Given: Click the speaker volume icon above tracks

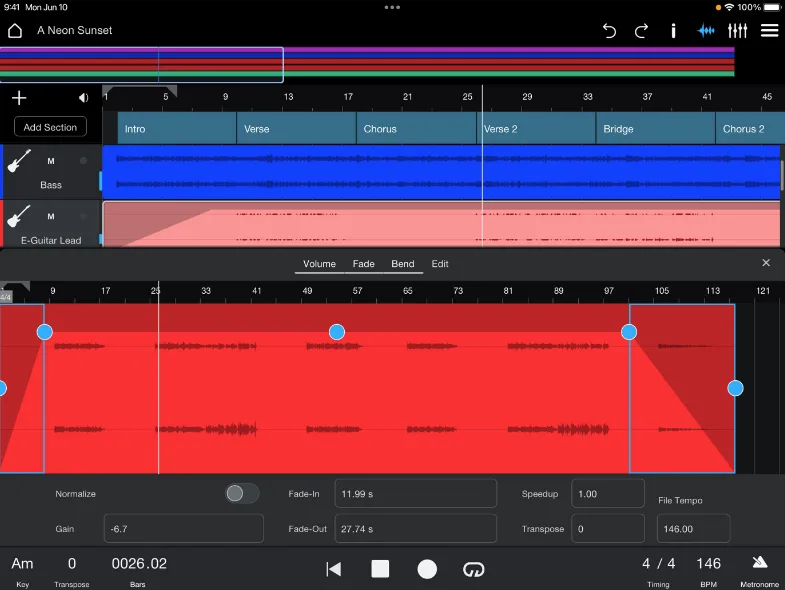Looking at the screenshot, I should point(83,98).
